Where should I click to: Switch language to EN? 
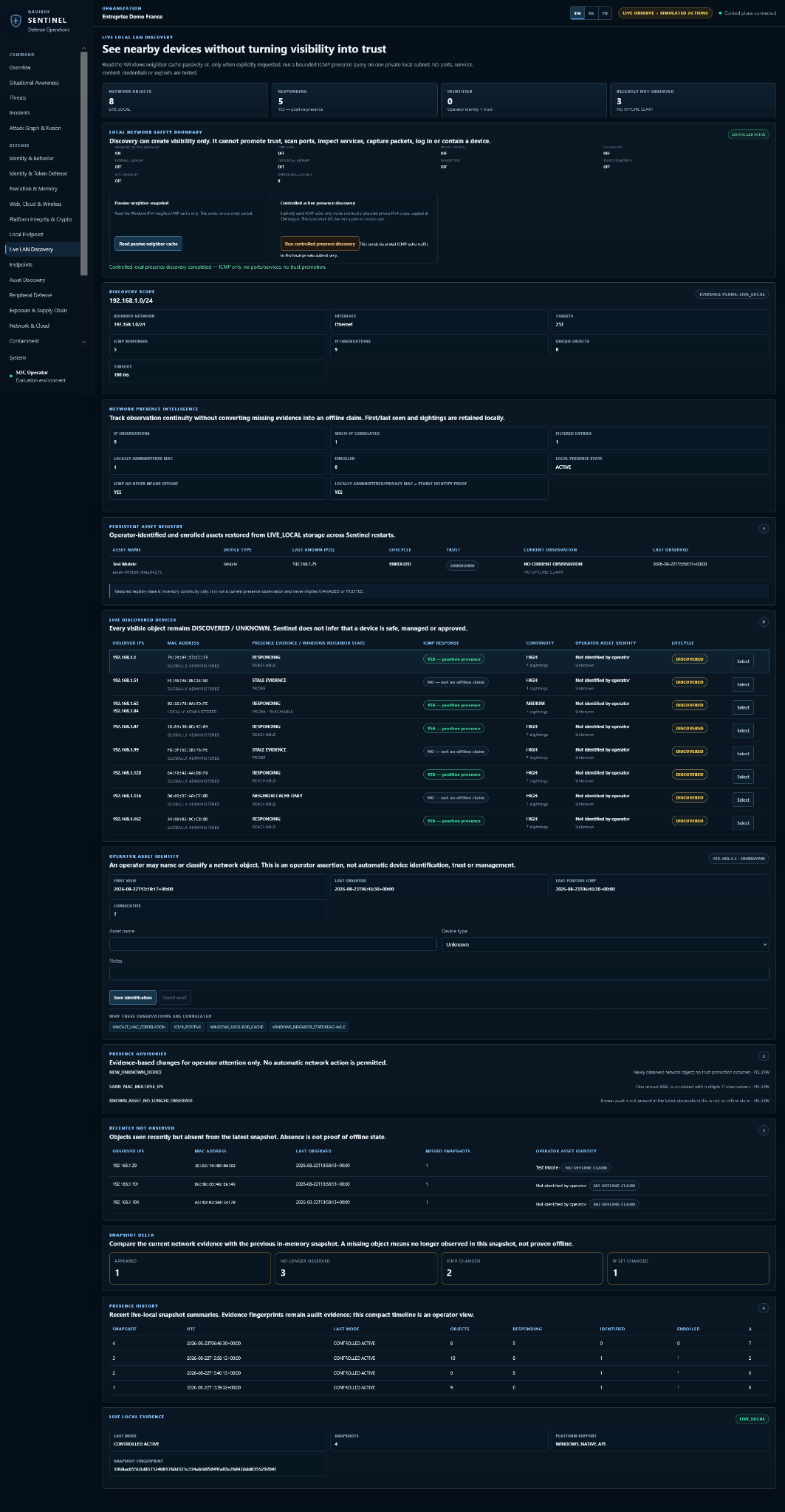(577, 13)
